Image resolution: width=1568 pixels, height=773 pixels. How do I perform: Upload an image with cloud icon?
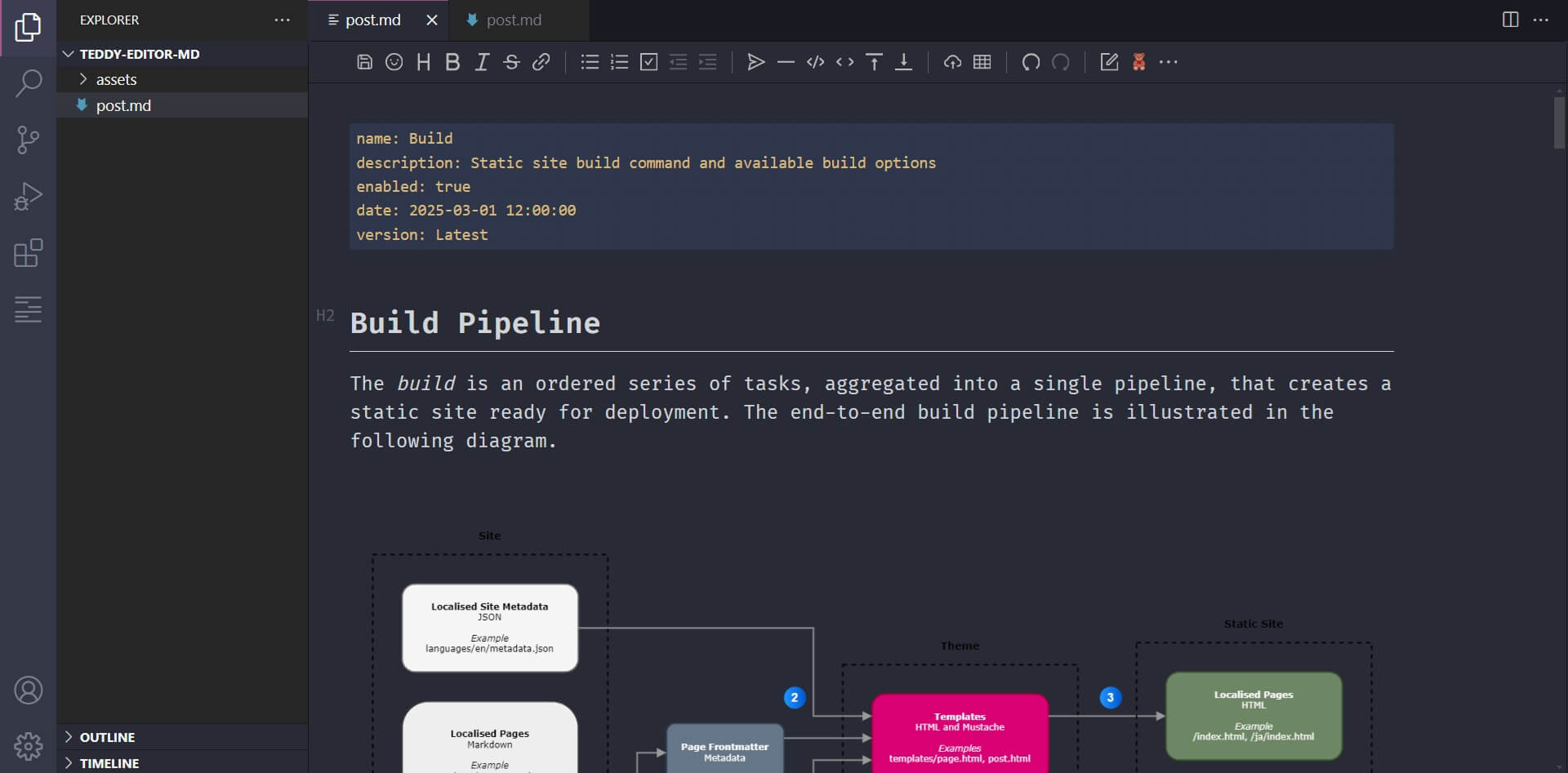click(x=952, y=62)
